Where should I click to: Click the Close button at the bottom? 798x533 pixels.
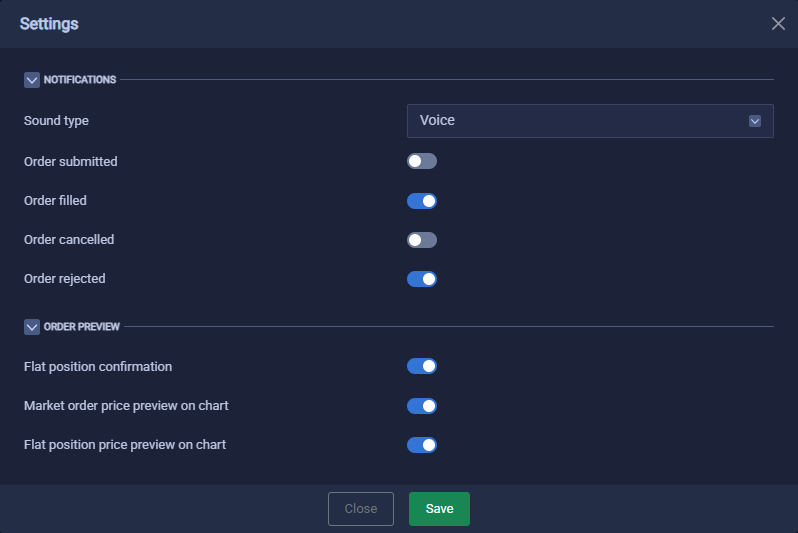(x=361, y=509)
